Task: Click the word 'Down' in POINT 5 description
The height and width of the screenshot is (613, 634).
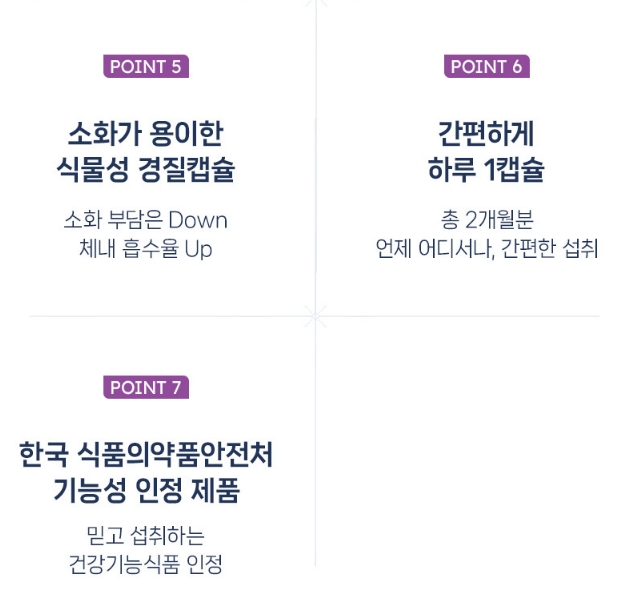Action: click(198, 220)
